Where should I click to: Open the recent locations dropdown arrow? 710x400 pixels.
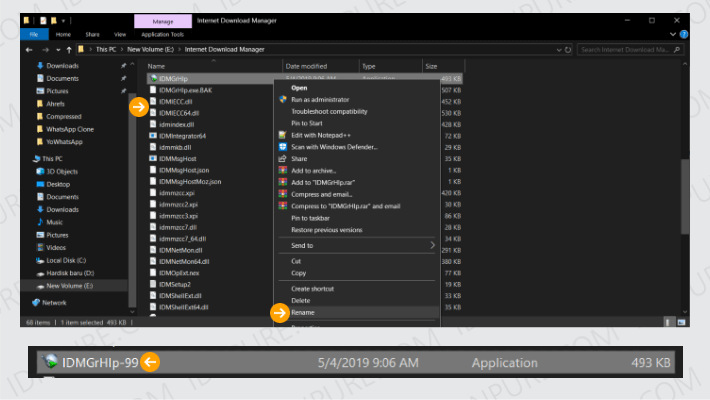tap(58, 50)
